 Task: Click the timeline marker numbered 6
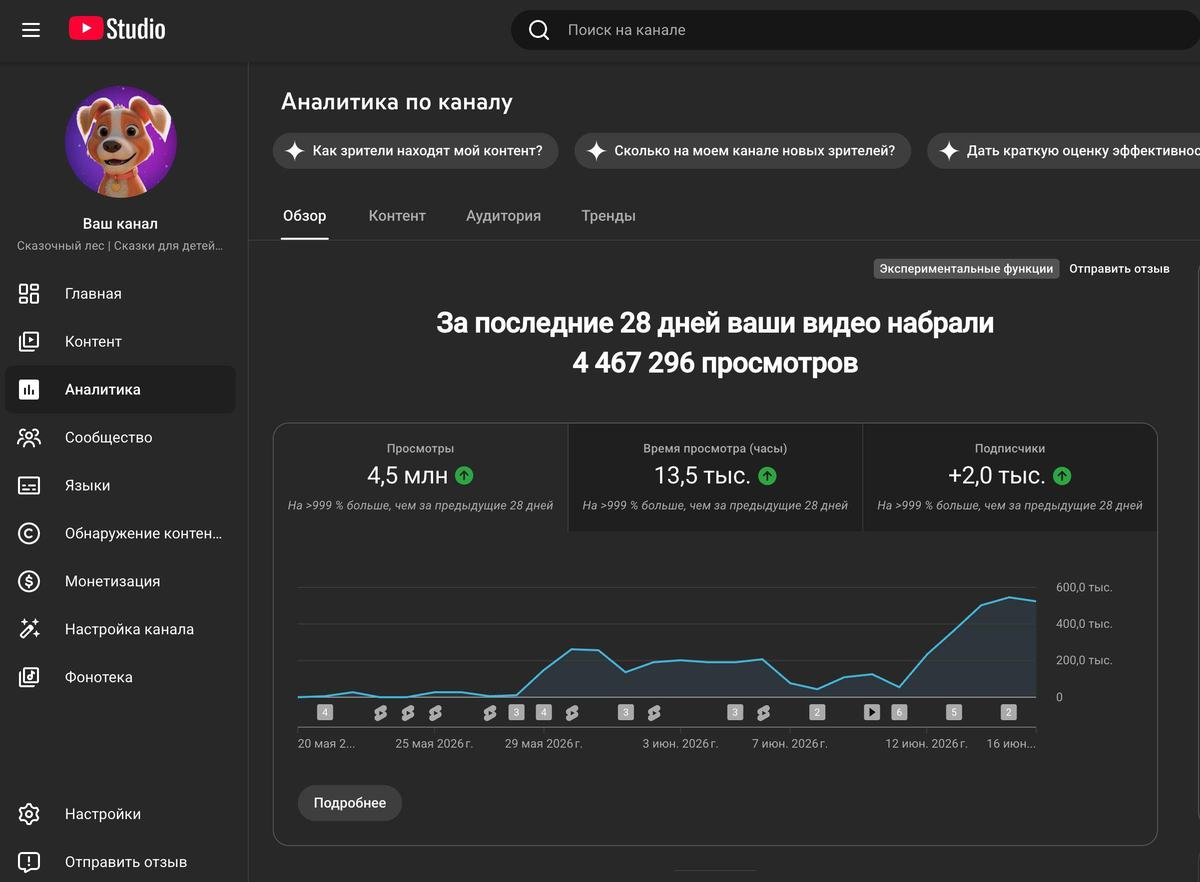[x=899, y=712]
